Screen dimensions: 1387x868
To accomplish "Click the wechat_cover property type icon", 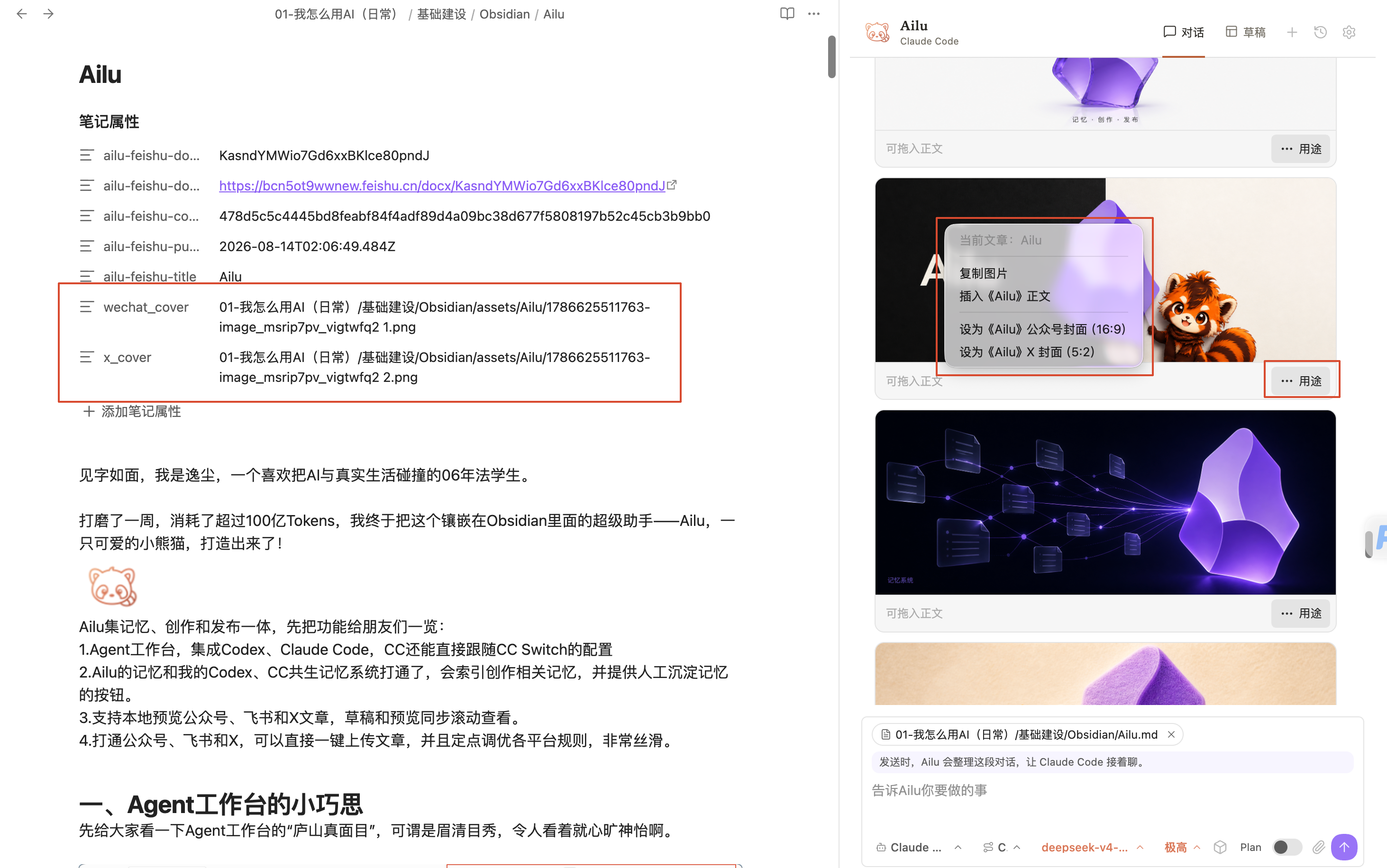I will click(x=87, y=307).
